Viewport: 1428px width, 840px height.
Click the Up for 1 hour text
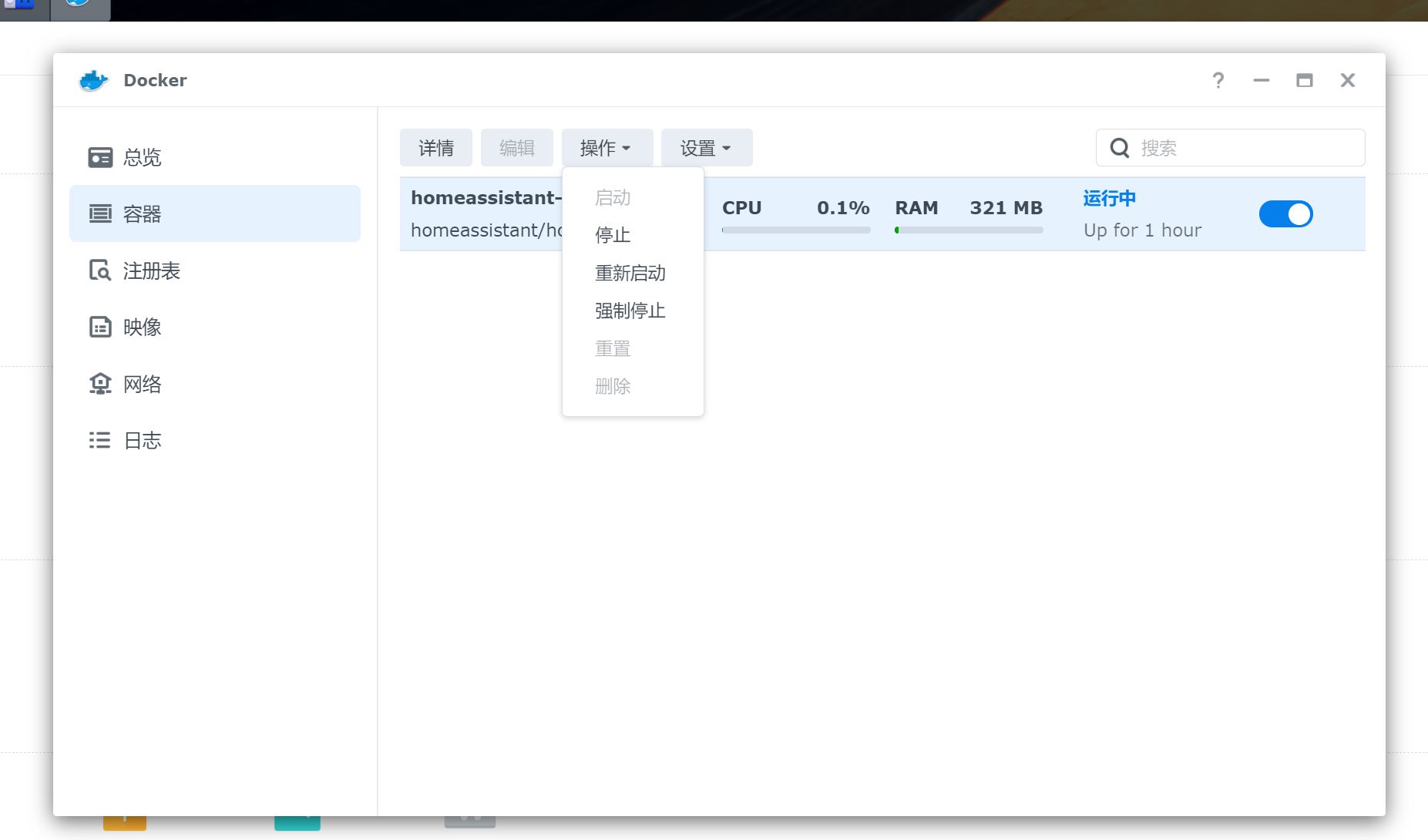(1142, 230)
